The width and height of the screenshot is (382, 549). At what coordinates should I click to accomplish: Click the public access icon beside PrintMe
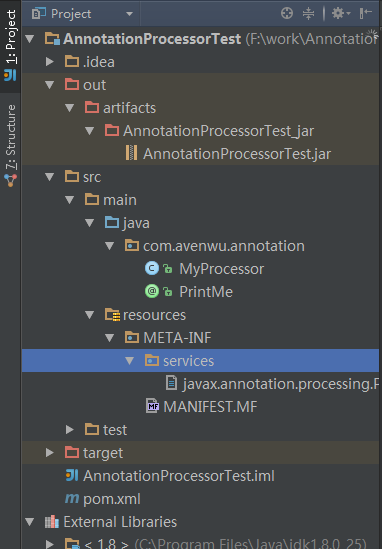[168, 292]
